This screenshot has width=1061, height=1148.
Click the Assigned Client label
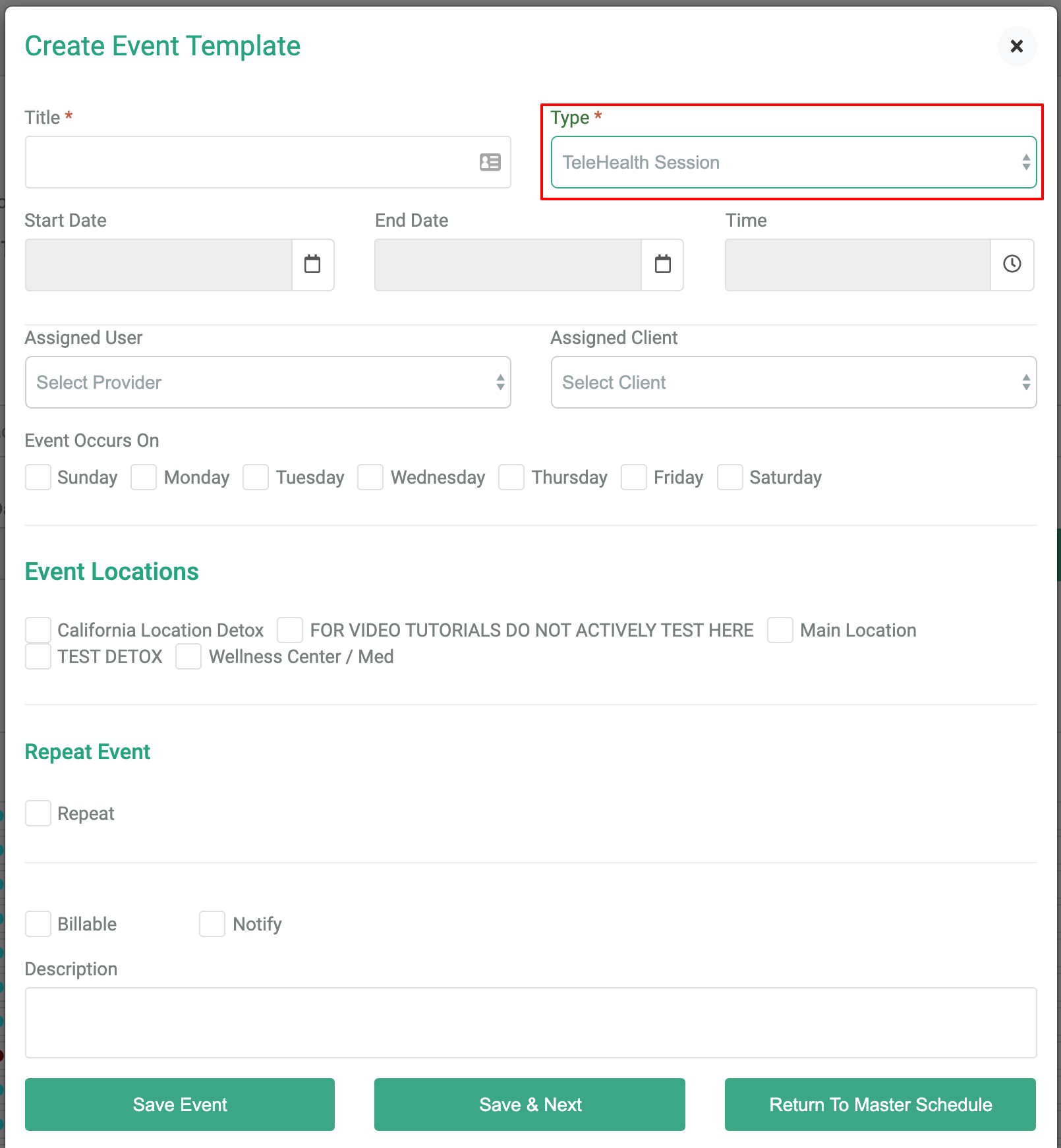click(x=614, y=337)
